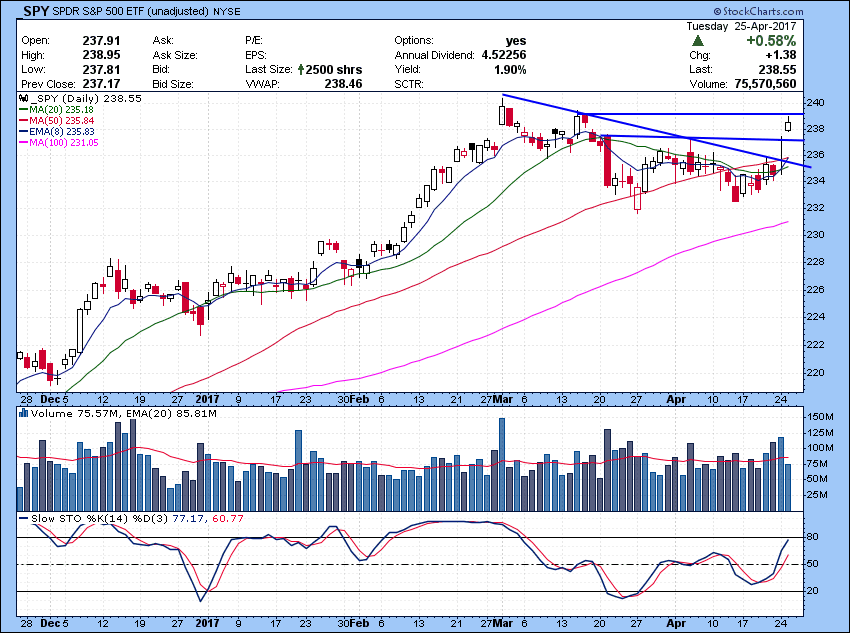The image size is (850, 633).
Task: Click the +0.58% percent change value
Action: (x=771, y=41)
